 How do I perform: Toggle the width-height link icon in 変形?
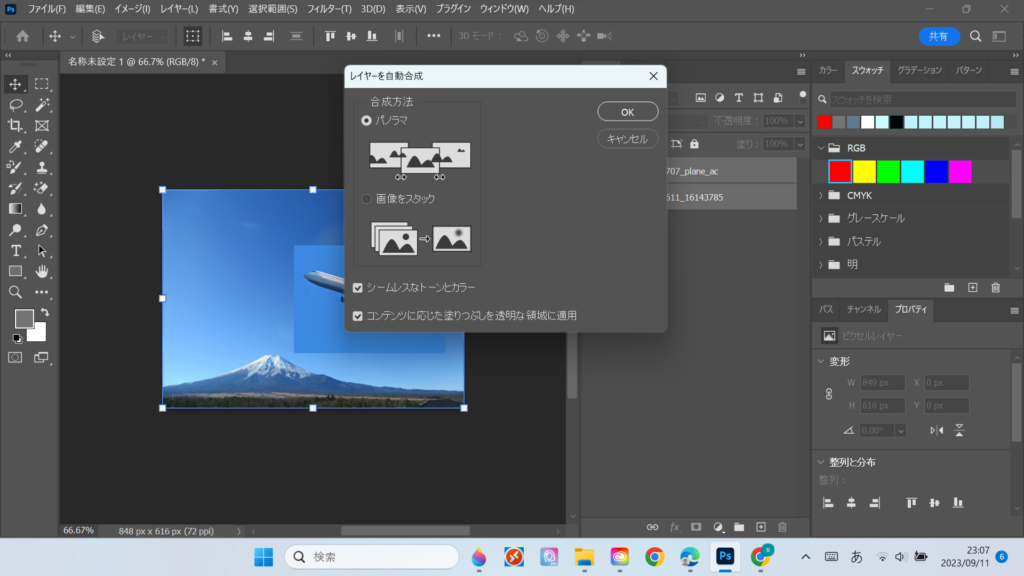click(x=829, y=394)
